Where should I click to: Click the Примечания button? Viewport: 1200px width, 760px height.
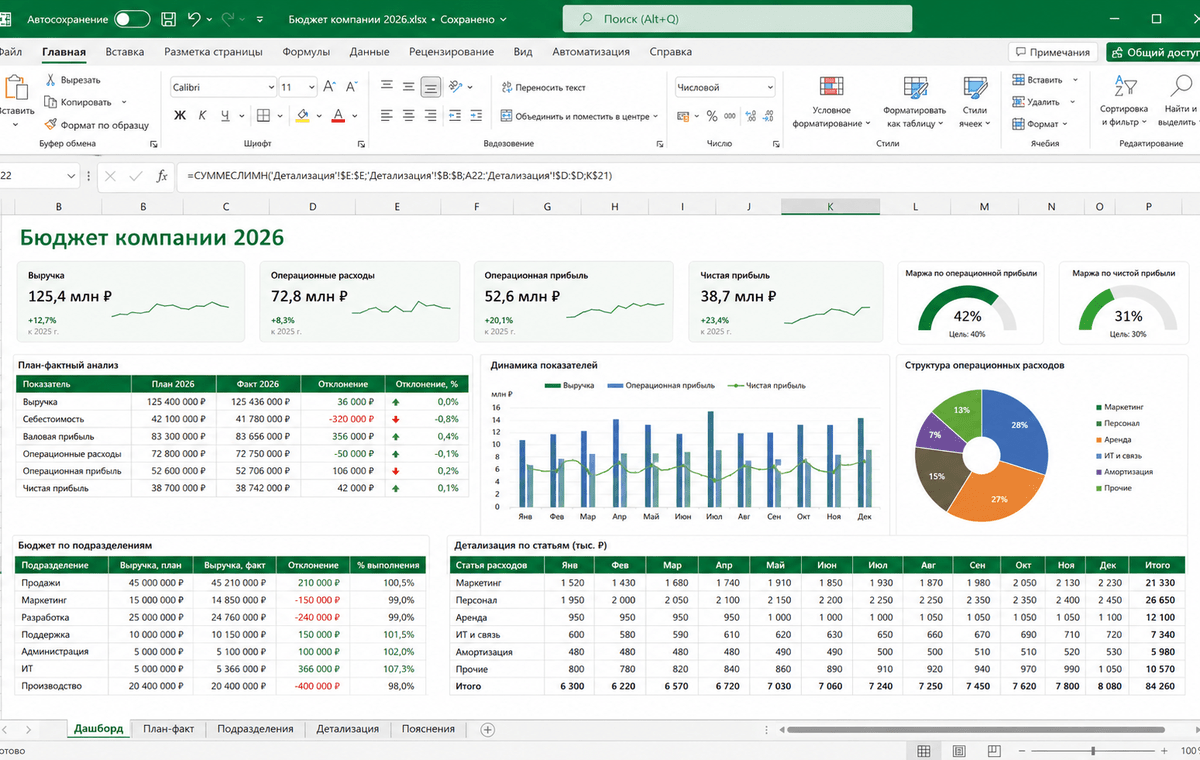(1052, 52)
